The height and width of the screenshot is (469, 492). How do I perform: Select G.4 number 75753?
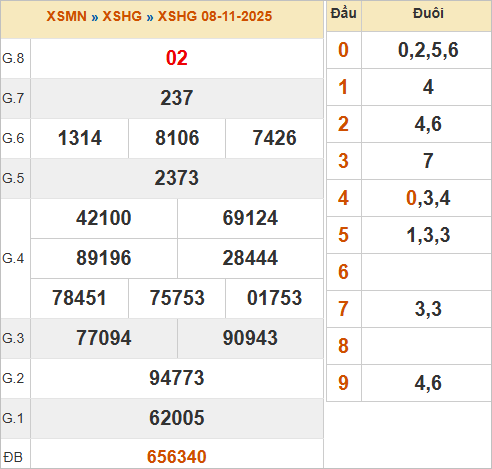coord(177,298)
